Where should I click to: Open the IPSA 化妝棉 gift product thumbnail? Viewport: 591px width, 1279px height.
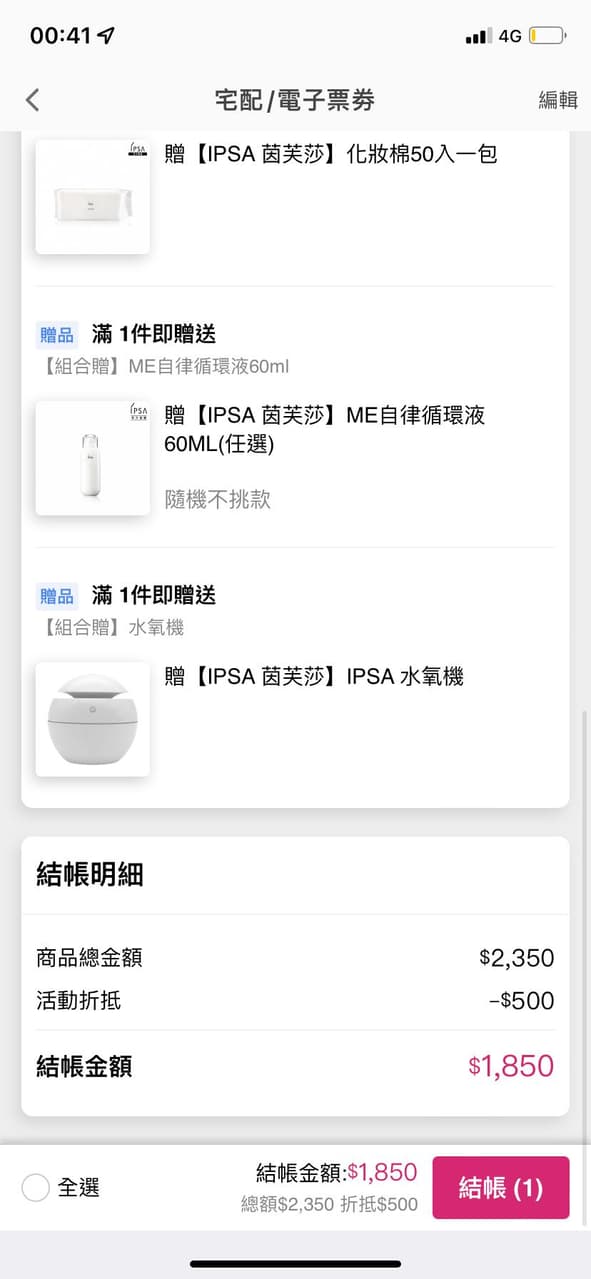[92, 196]
